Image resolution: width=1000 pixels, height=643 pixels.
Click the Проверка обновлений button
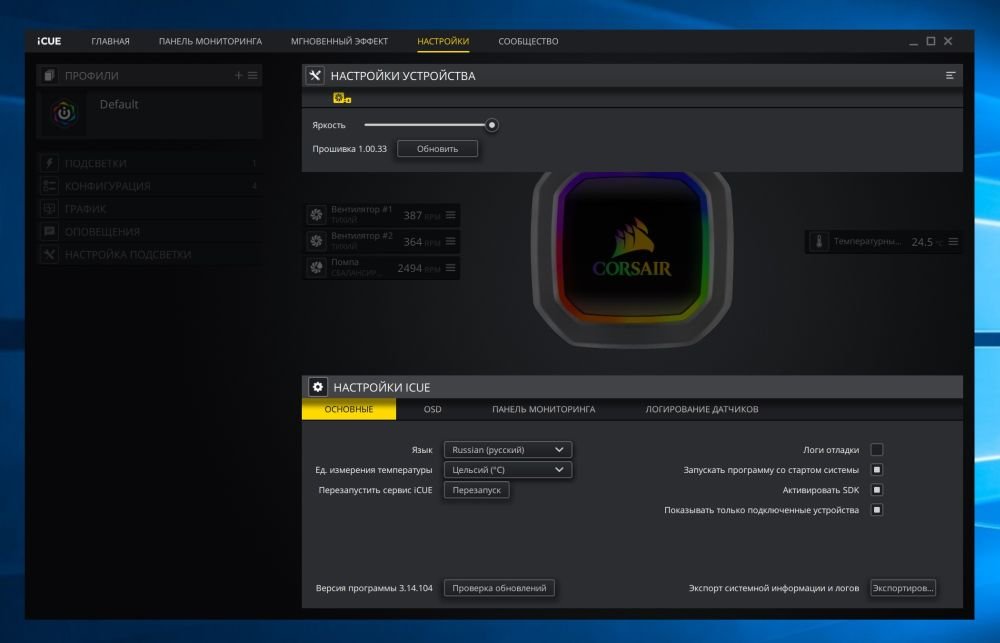pyautogui.click(x=499, y=588)
